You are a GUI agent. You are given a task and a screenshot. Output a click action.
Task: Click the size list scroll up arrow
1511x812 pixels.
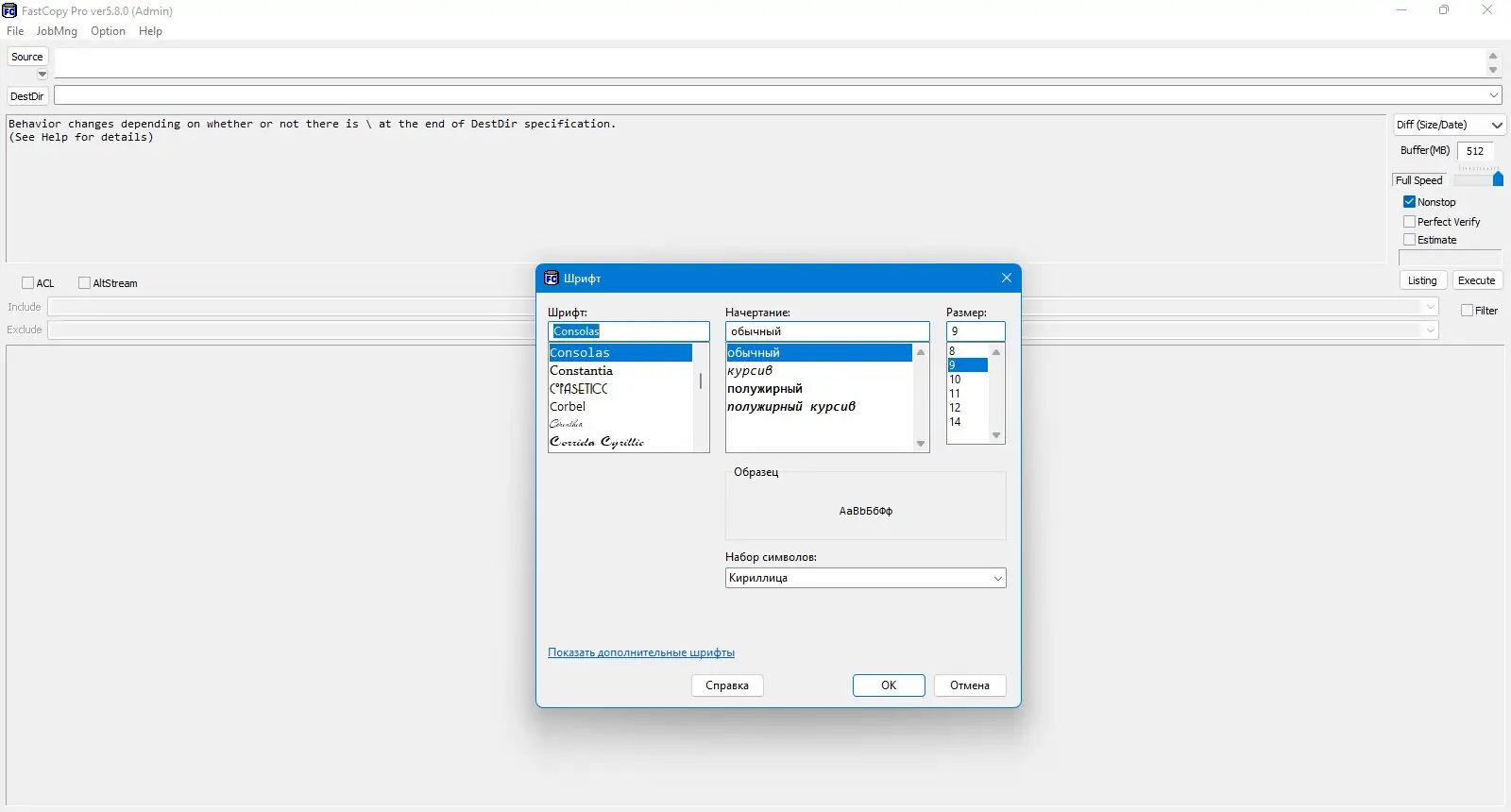(996, 352)
